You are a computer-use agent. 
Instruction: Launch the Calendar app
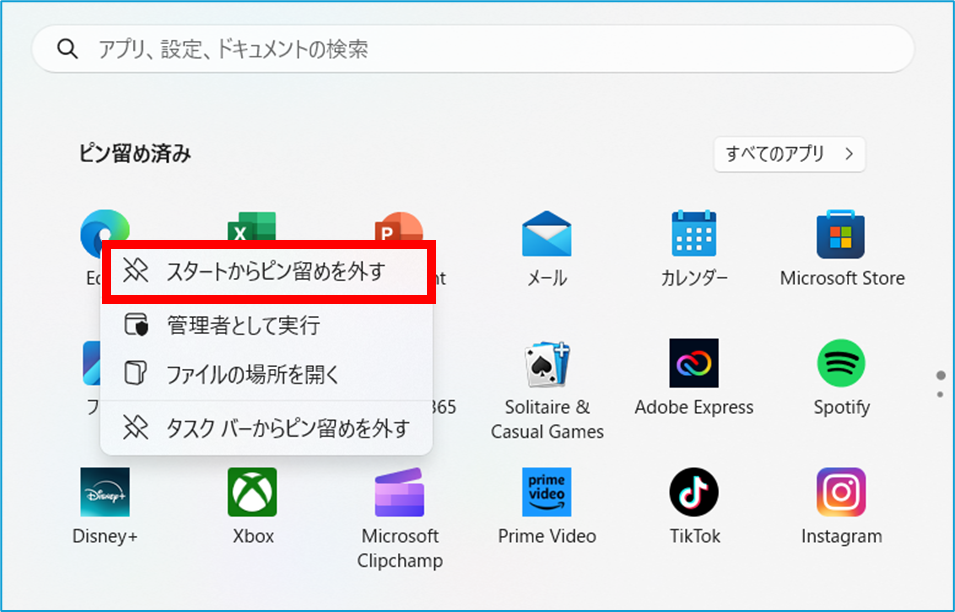[x=694, y=236]
